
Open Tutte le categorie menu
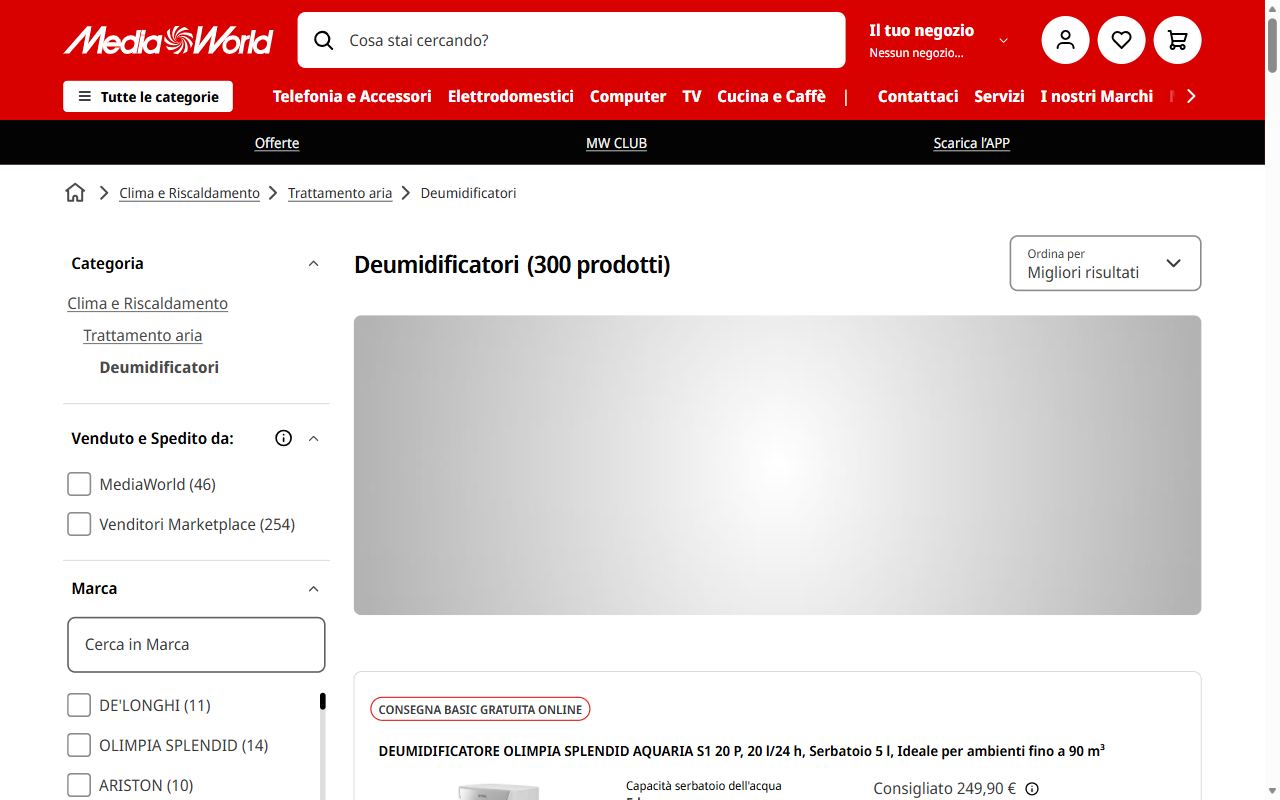point(148,97)
